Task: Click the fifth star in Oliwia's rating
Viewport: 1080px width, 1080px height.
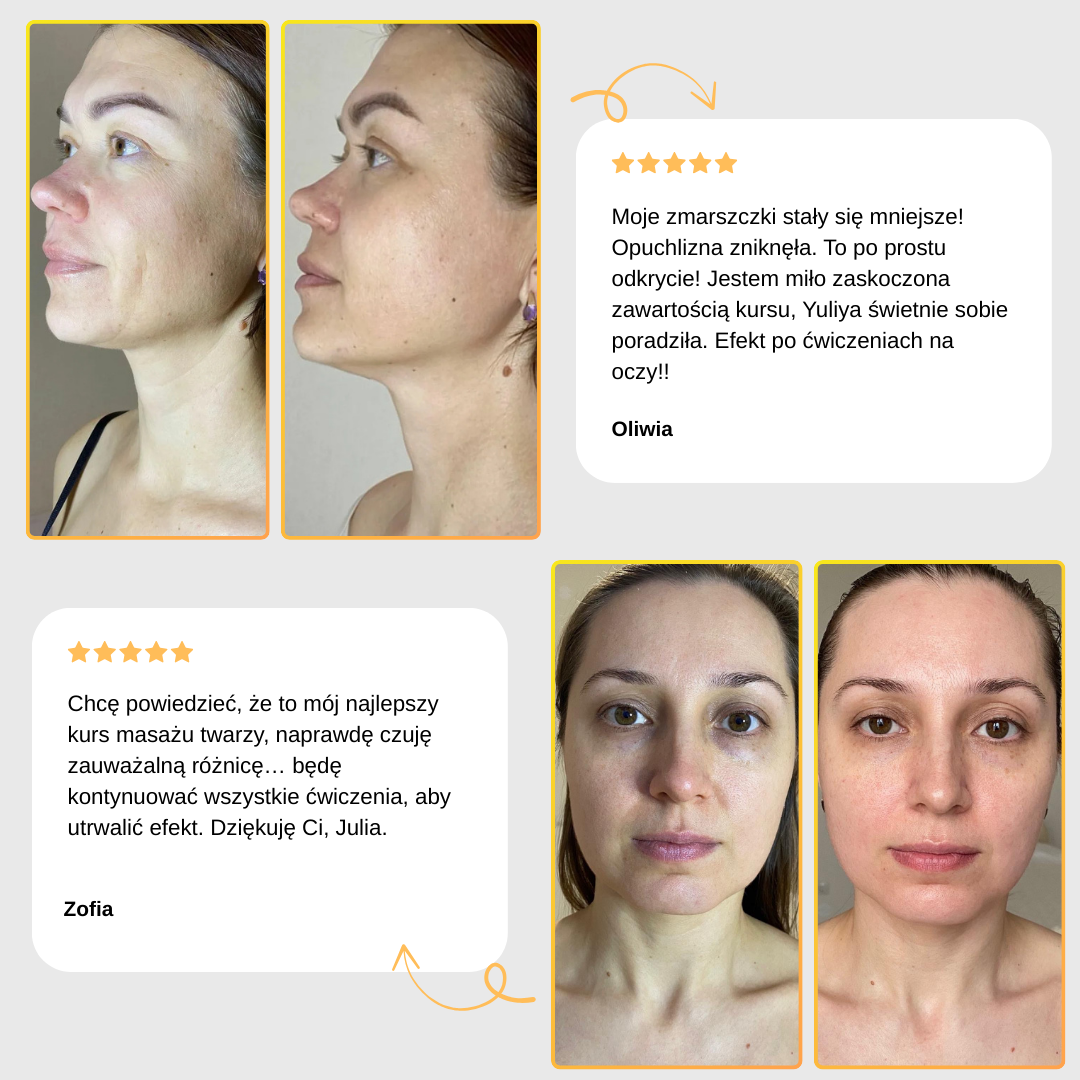Action: [x=725, y=163]
